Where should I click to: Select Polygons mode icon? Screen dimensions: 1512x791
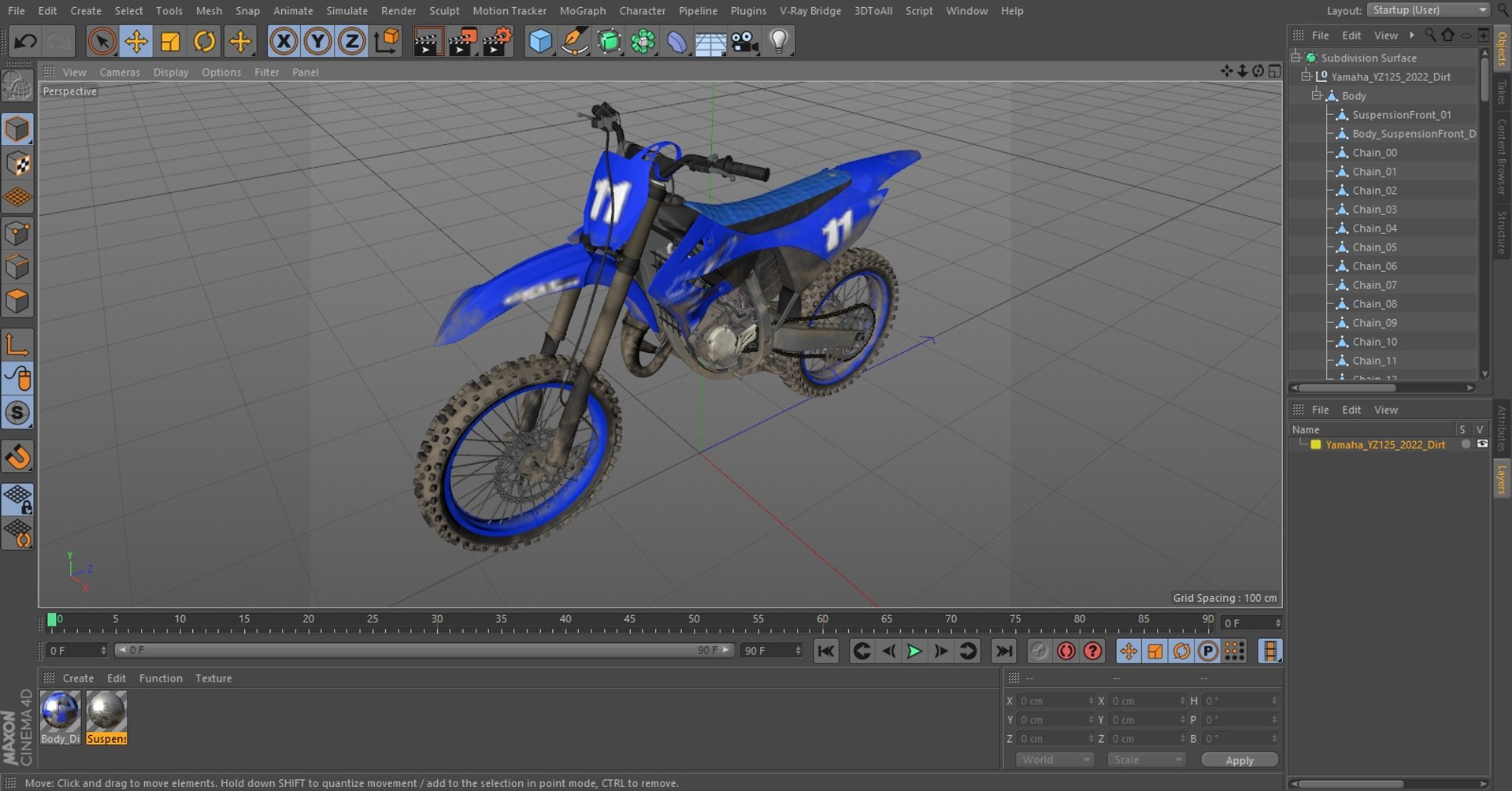[17, 302]
